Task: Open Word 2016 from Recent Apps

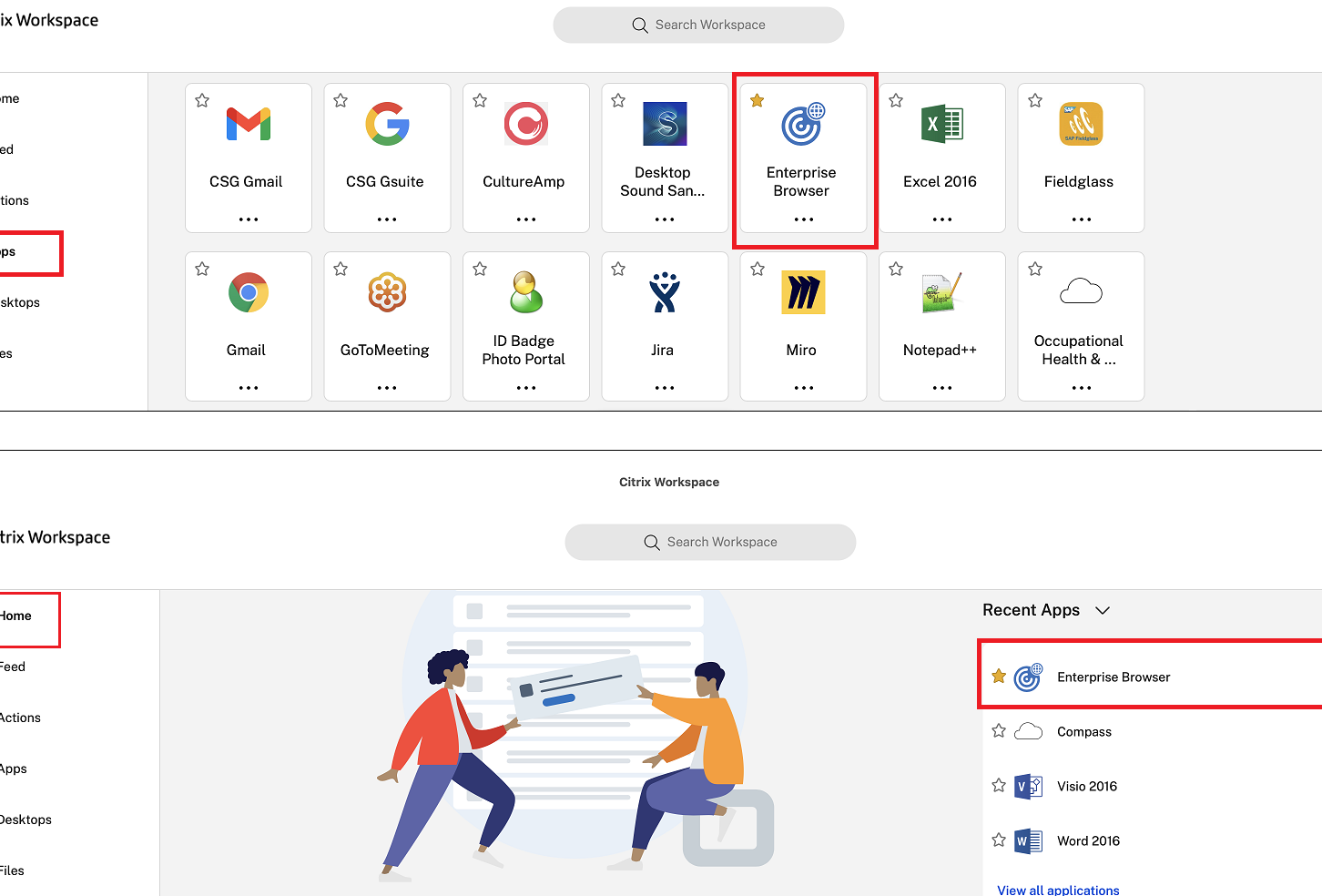Action: (x=1088, y=840)
